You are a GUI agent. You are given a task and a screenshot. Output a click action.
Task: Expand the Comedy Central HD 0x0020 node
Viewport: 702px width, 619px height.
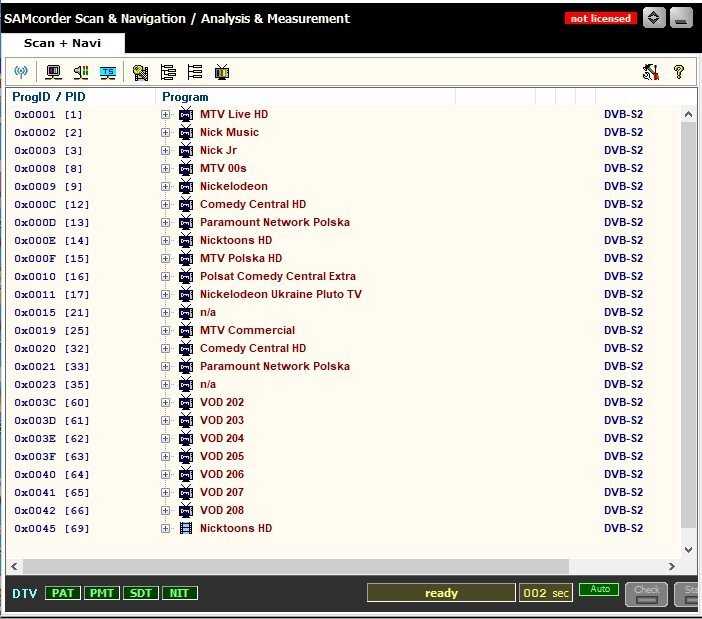[166, 349]
